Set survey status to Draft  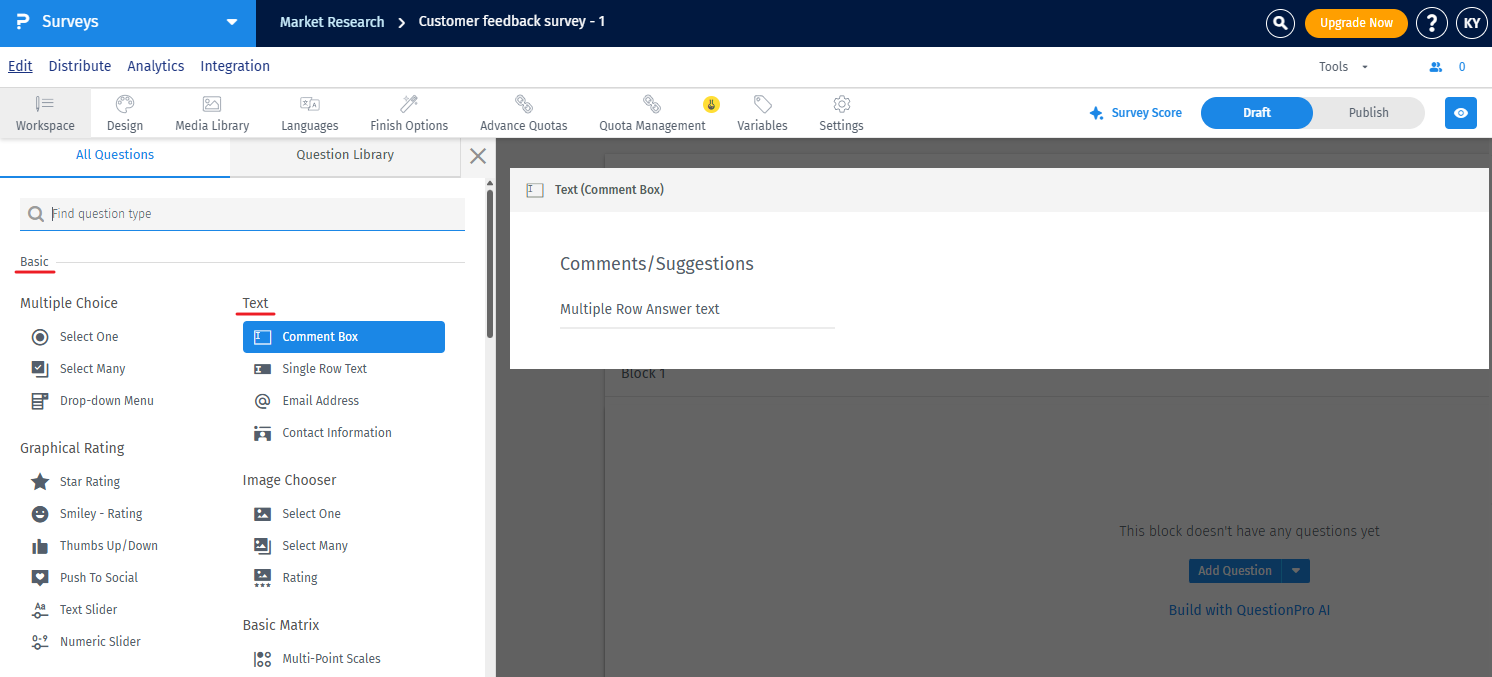(x=1257, y=113)
